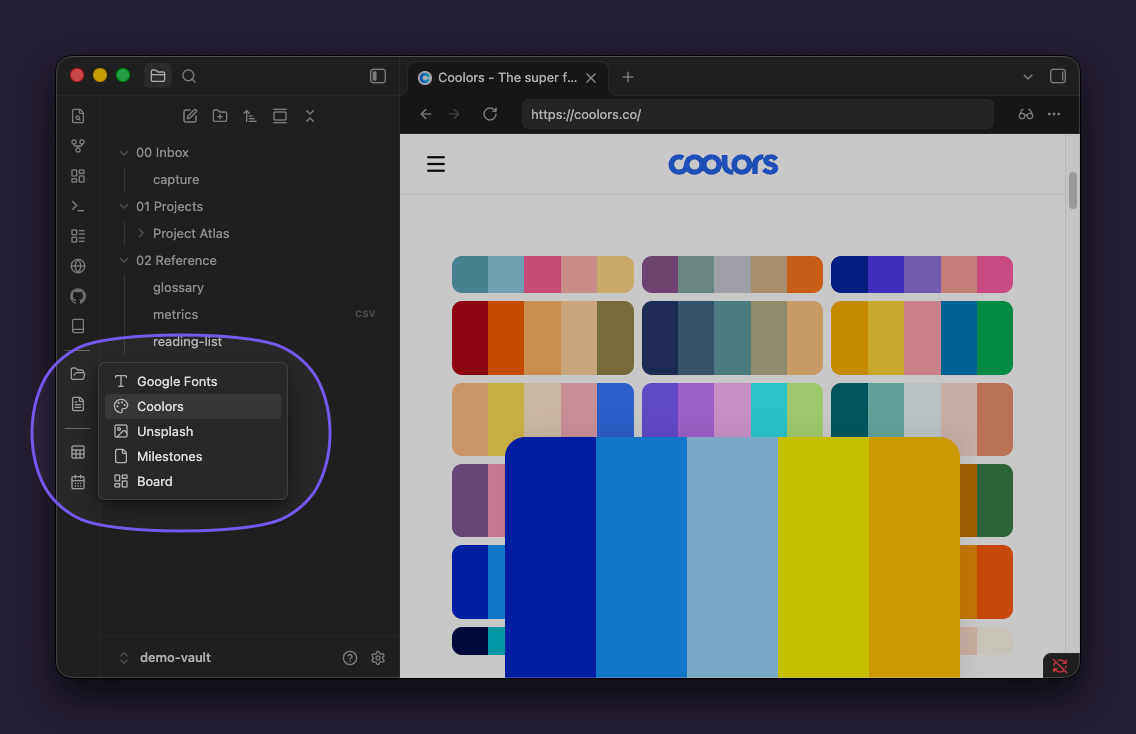Toggle auto-reveal current file icon
The width and height of the screenshot is (1136, 734).
[x=280, y=116]
